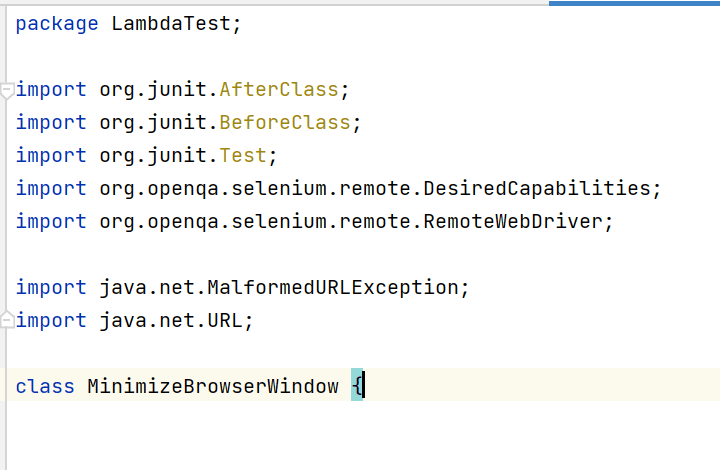Click the blue active tab underline at top
This screenshot has height=470, width=720.
634,3
